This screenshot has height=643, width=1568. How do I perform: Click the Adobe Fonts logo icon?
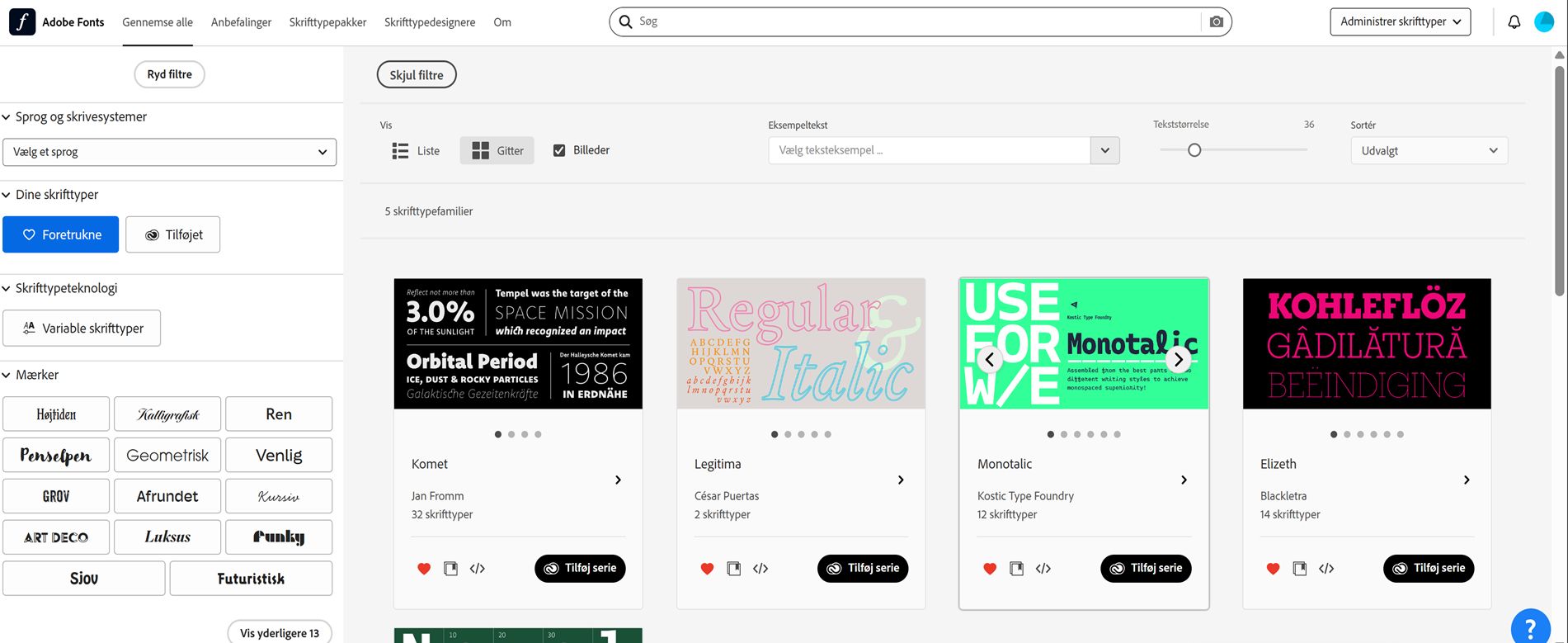click(21, 22)
